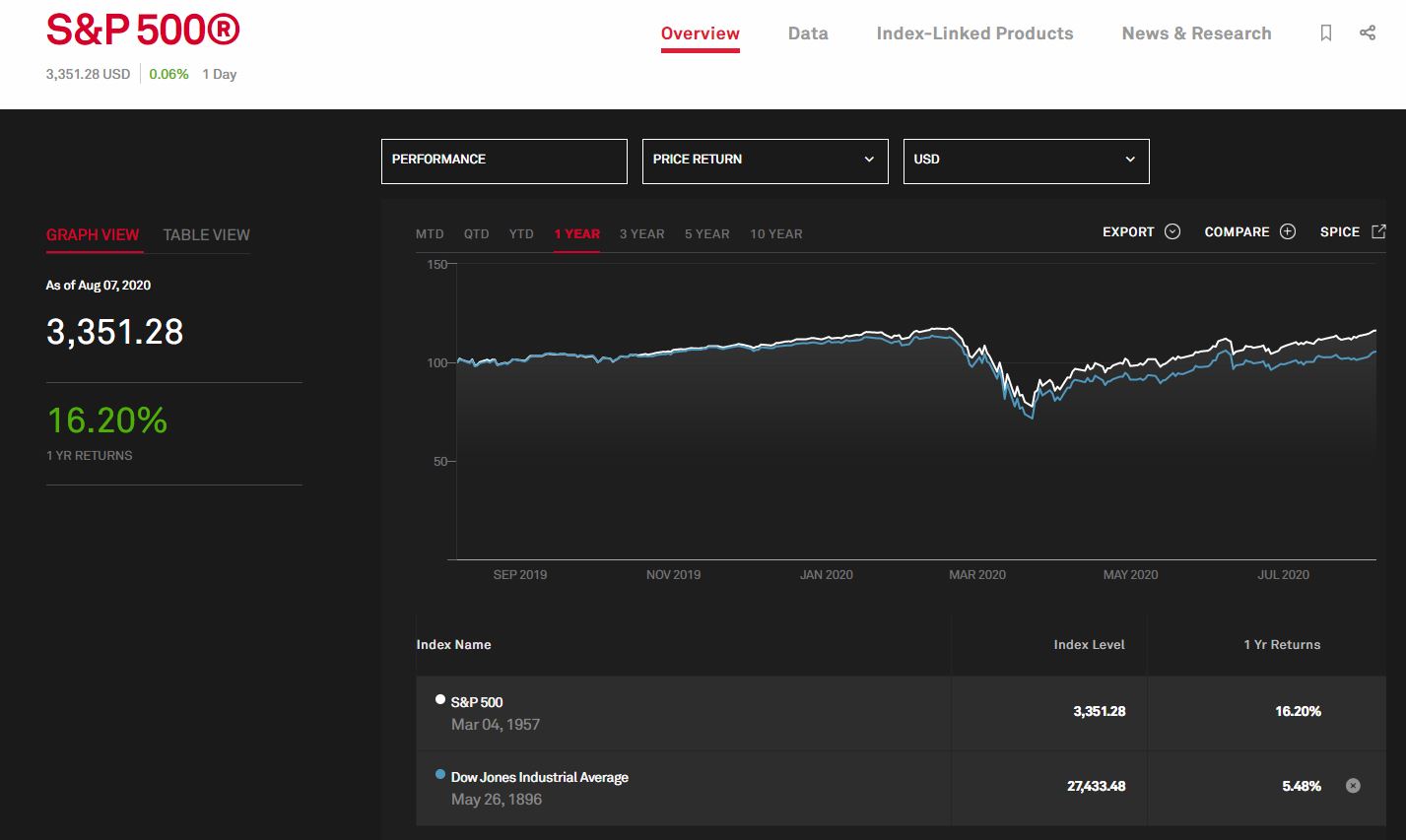Click the share icon

1368,33
